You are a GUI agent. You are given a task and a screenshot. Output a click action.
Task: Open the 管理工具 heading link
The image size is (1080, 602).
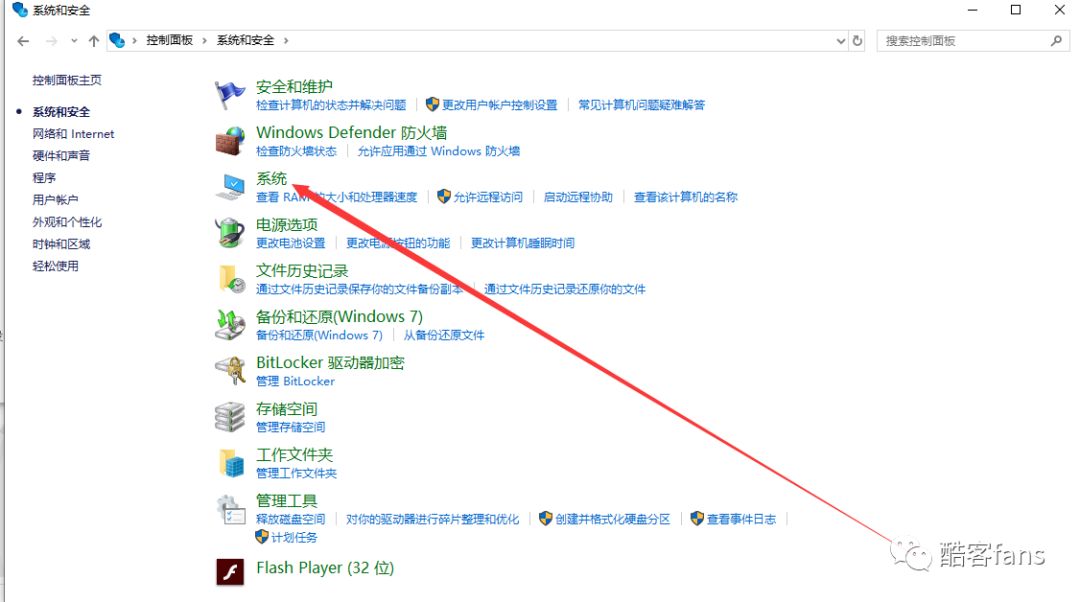[x=287, y=501]
